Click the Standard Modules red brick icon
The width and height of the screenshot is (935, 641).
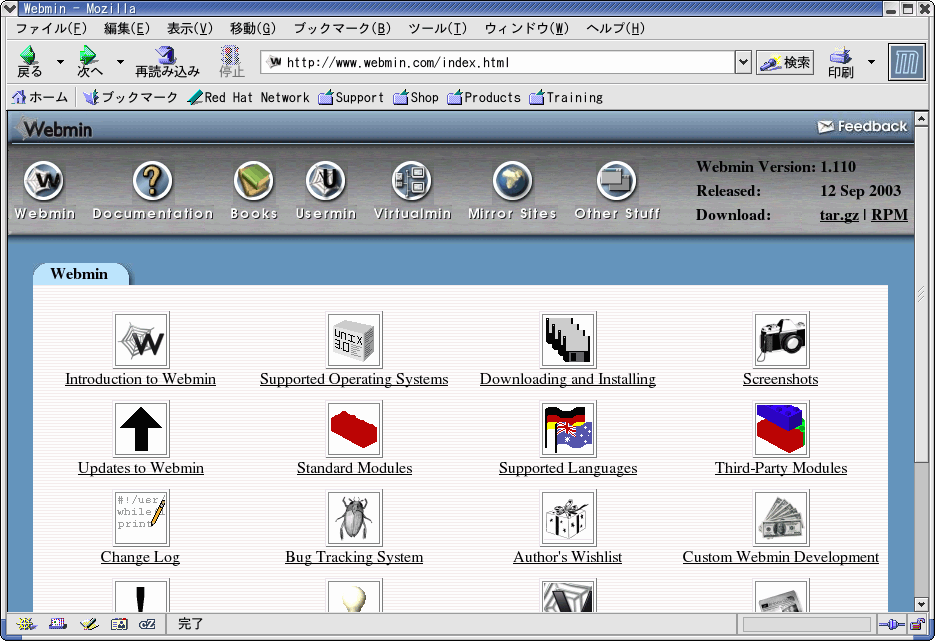point(355,429)
